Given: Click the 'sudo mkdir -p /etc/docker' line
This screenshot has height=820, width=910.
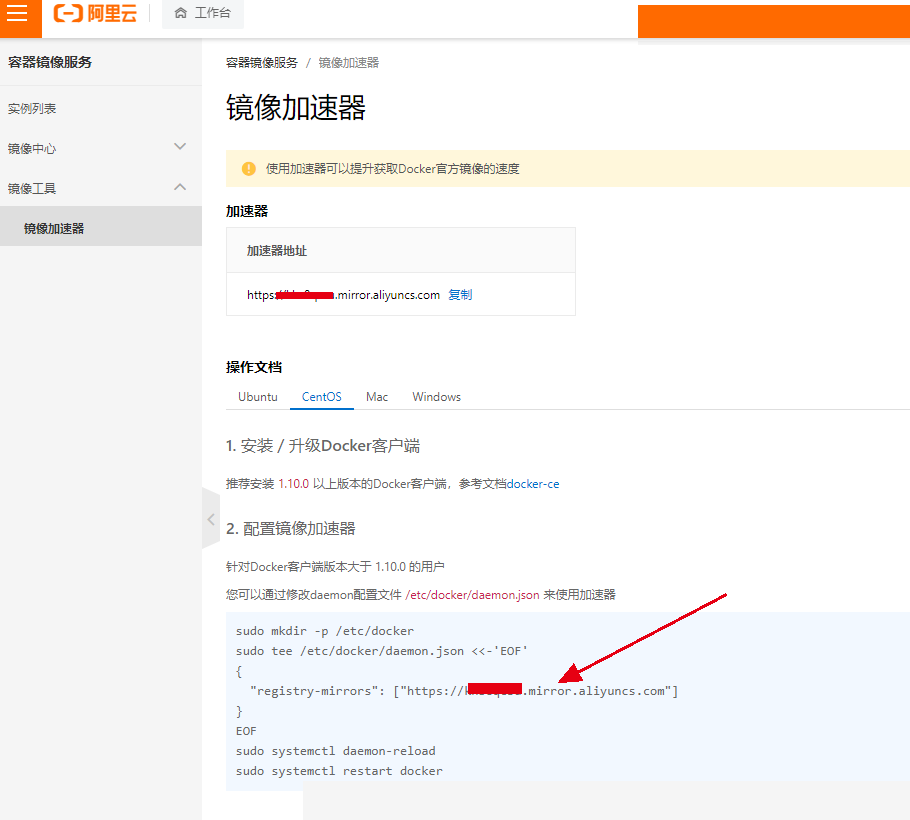Looking at the screenshot, I should 325,631.
